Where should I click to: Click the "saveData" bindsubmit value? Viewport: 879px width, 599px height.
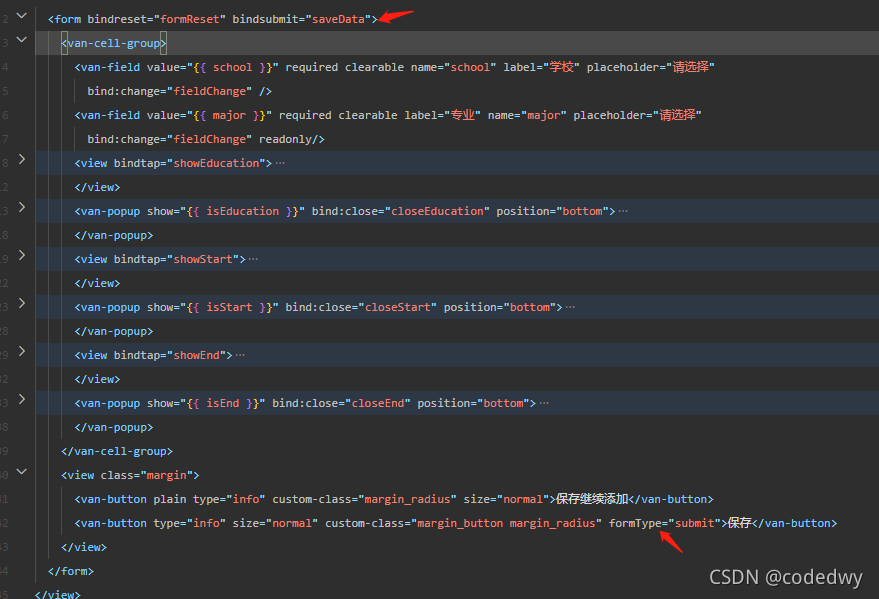tap(338, 19)
